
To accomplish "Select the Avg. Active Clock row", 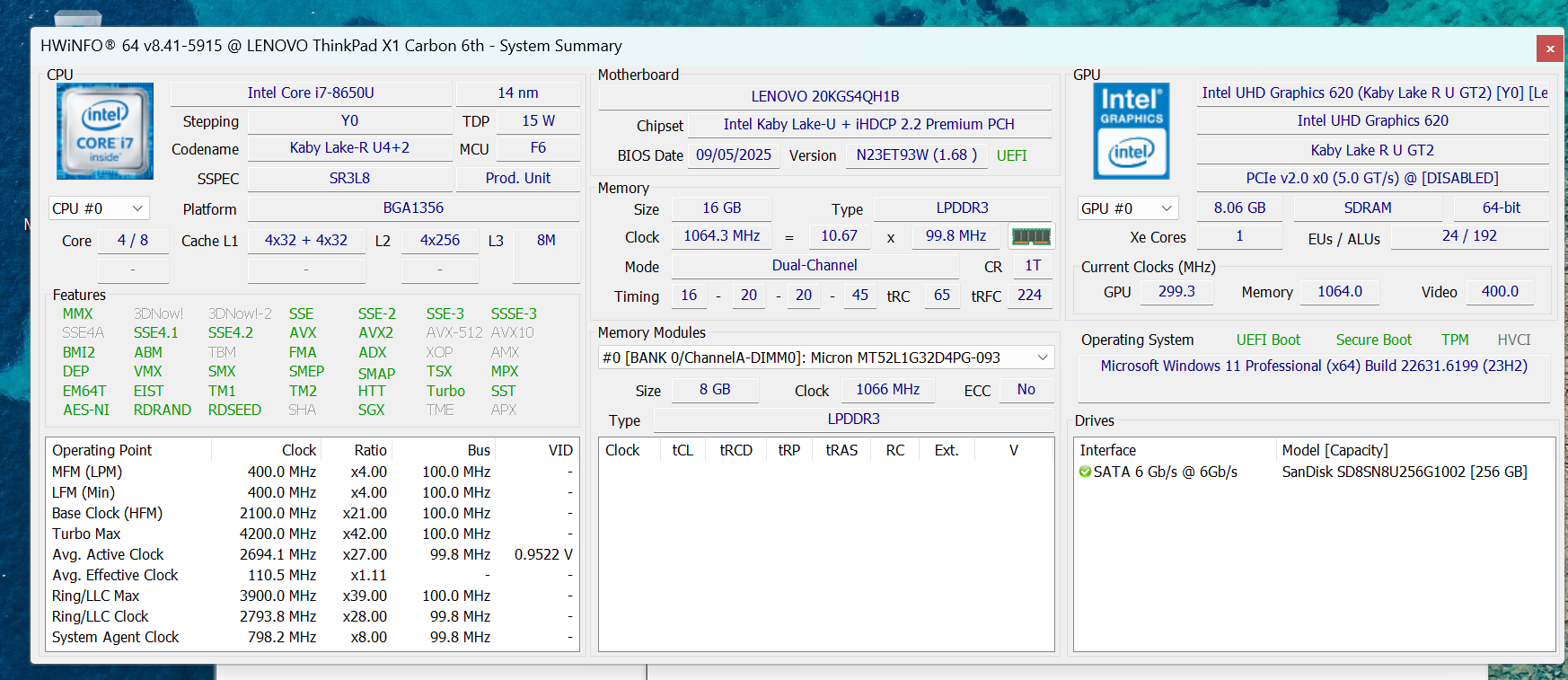I will 313,554.
